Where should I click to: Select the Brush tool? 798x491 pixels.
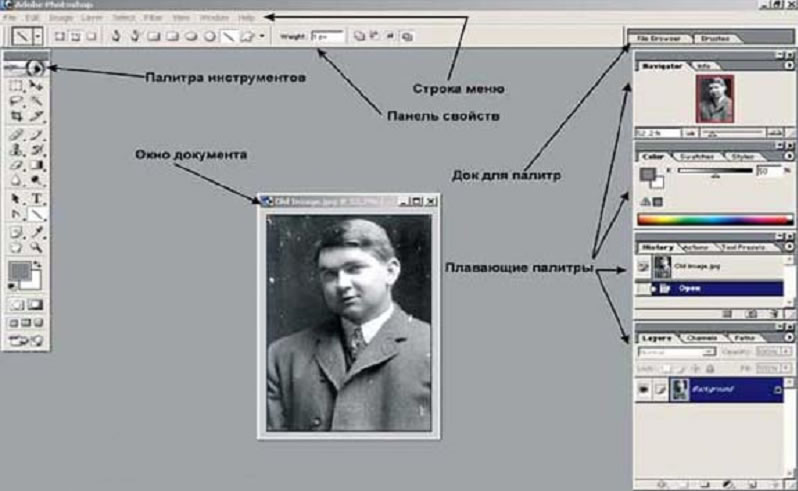pyautogui.click(x=36, y=134)
